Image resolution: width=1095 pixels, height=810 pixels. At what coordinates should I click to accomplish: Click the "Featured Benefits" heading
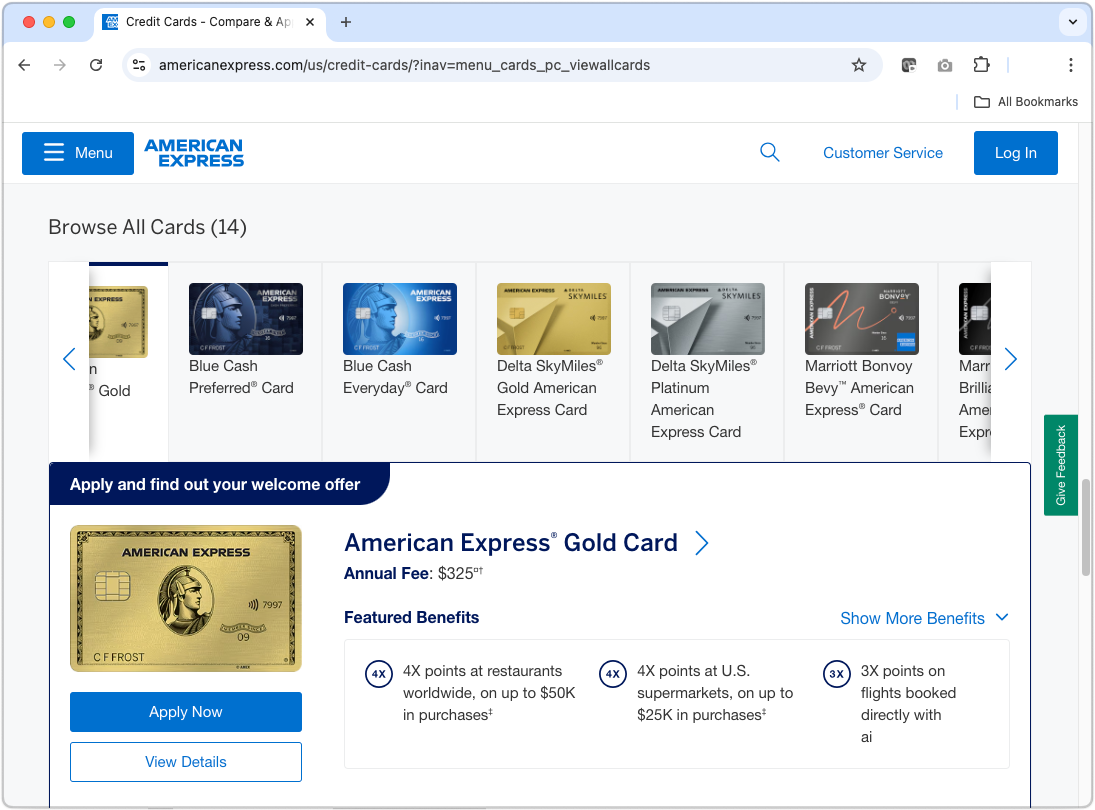[411, 617]
